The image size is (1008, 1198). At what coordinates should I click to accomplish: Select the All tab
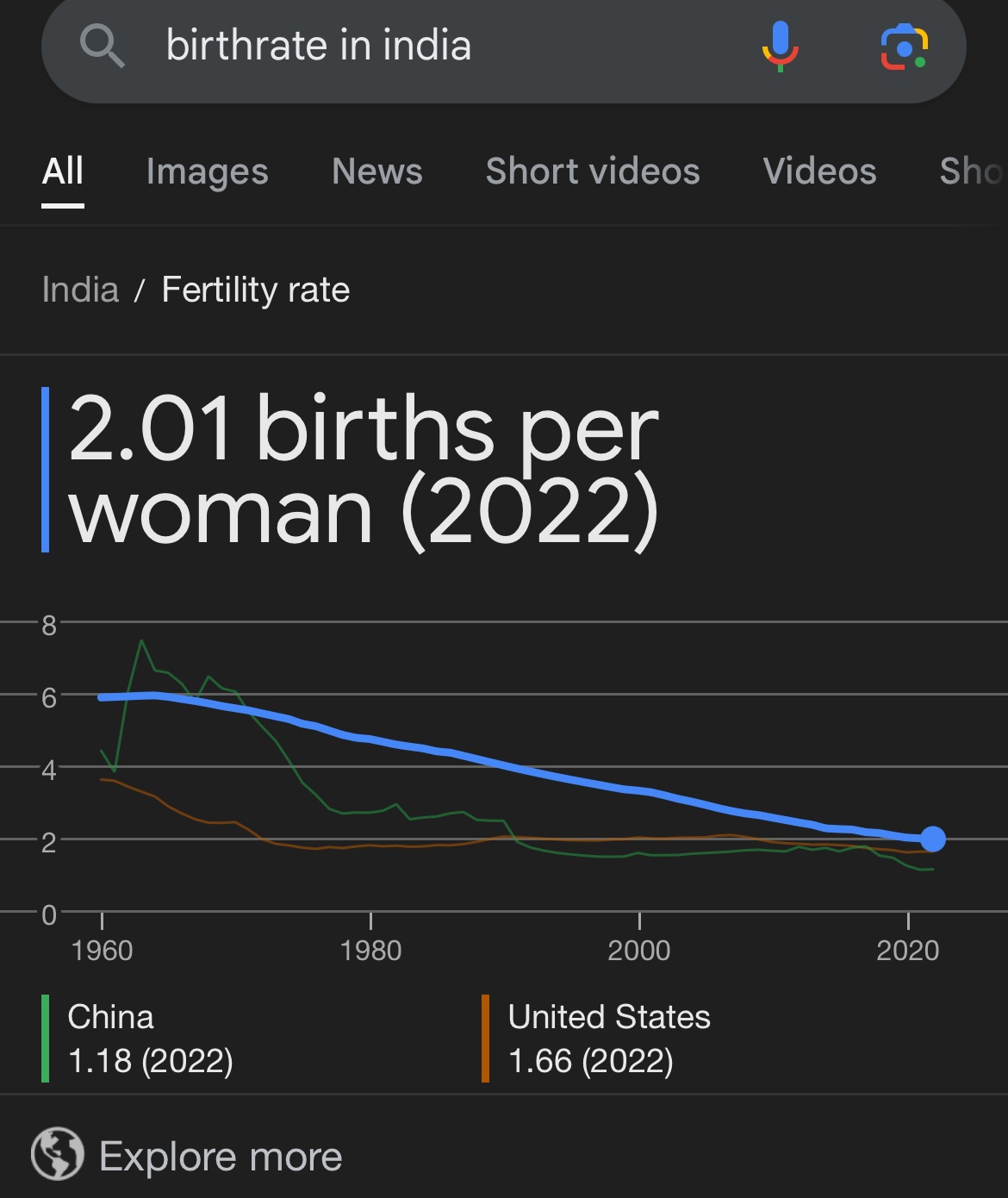63,172
